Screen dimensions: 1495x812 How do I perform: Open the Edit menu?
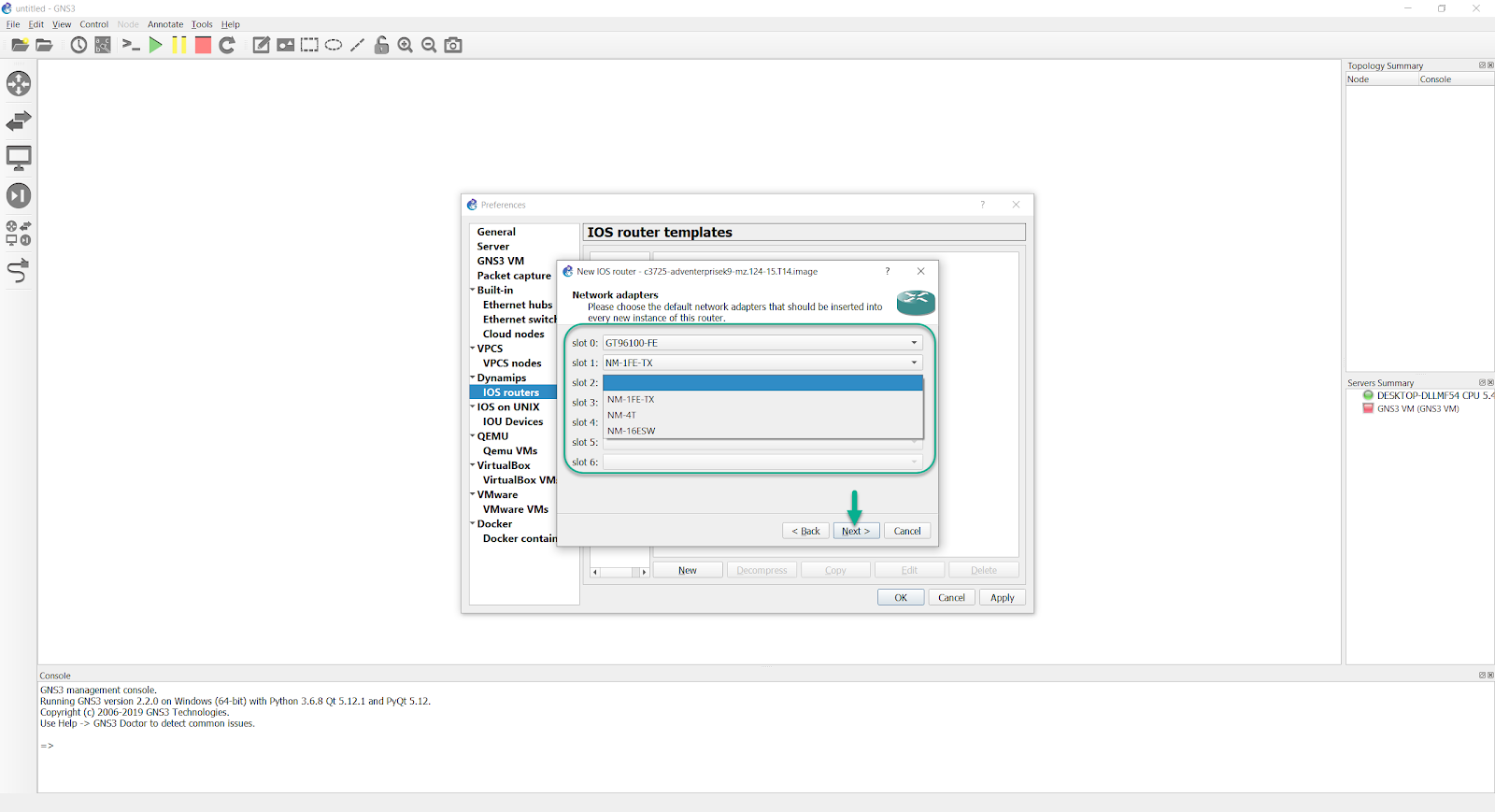tap(36, 24)
